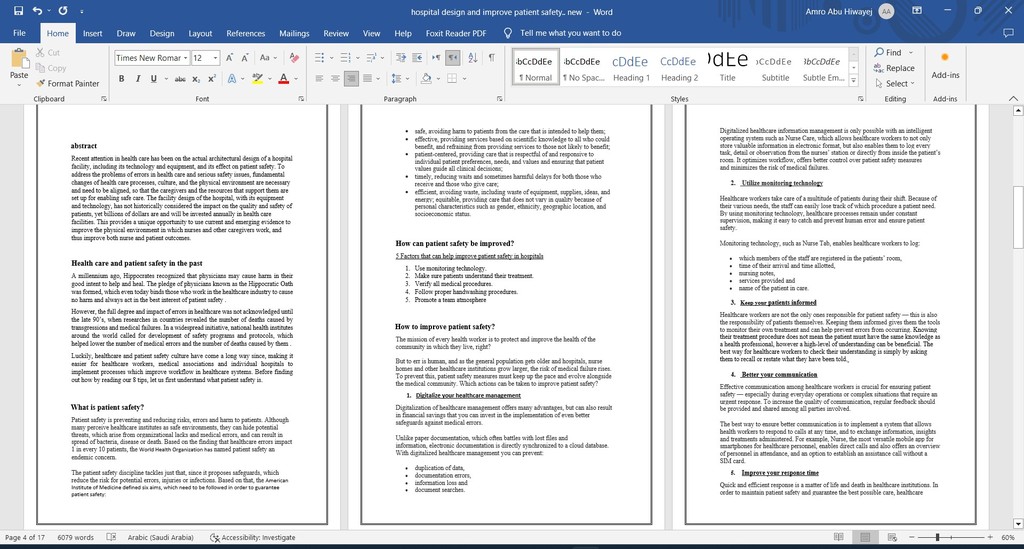Apply the No Spacing style

[583, 68]
